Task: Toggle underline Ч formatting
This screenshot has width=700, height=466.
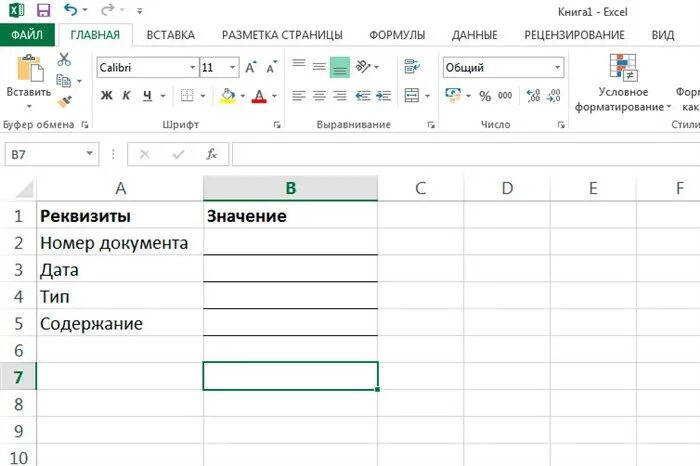Action: click(147, 95)
